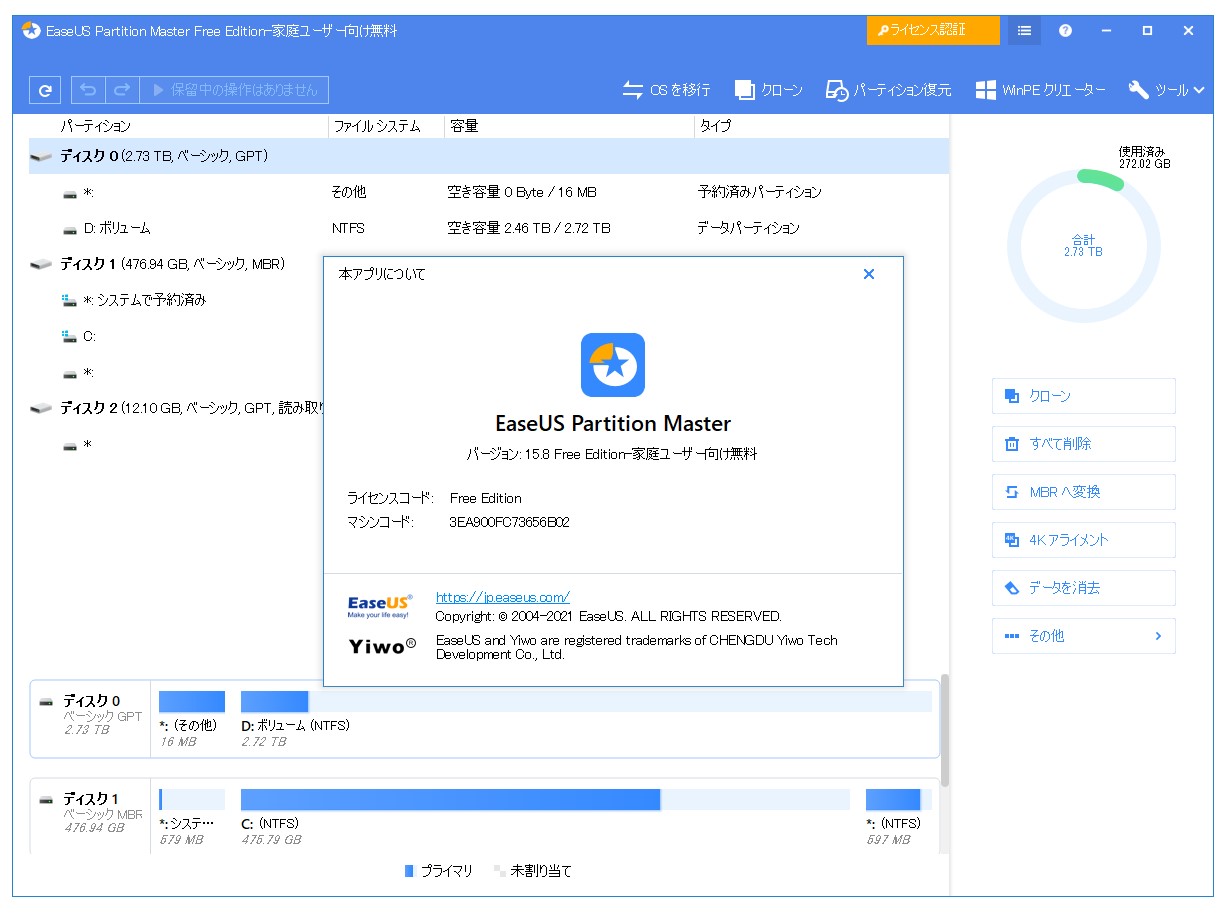
Task: Choose パーティション復元 from the toolbar
Action: tap(837, 89)
